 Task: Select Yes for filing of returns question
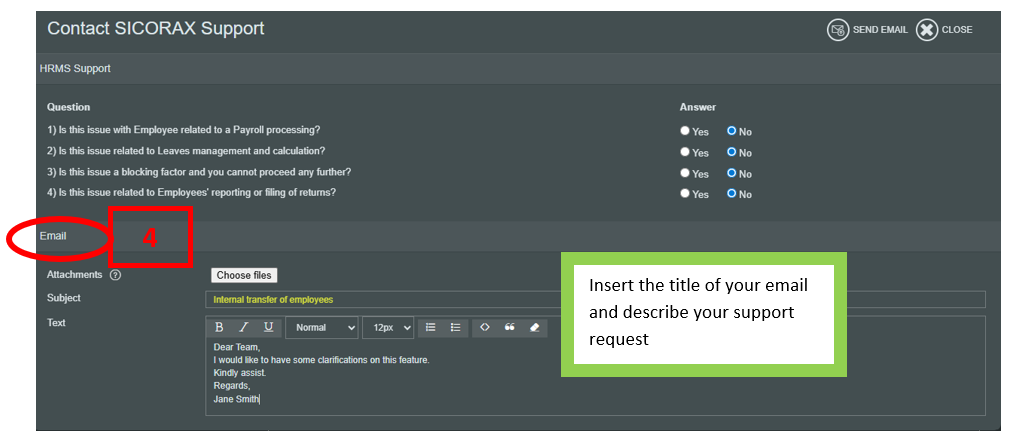tap(685, 193)
